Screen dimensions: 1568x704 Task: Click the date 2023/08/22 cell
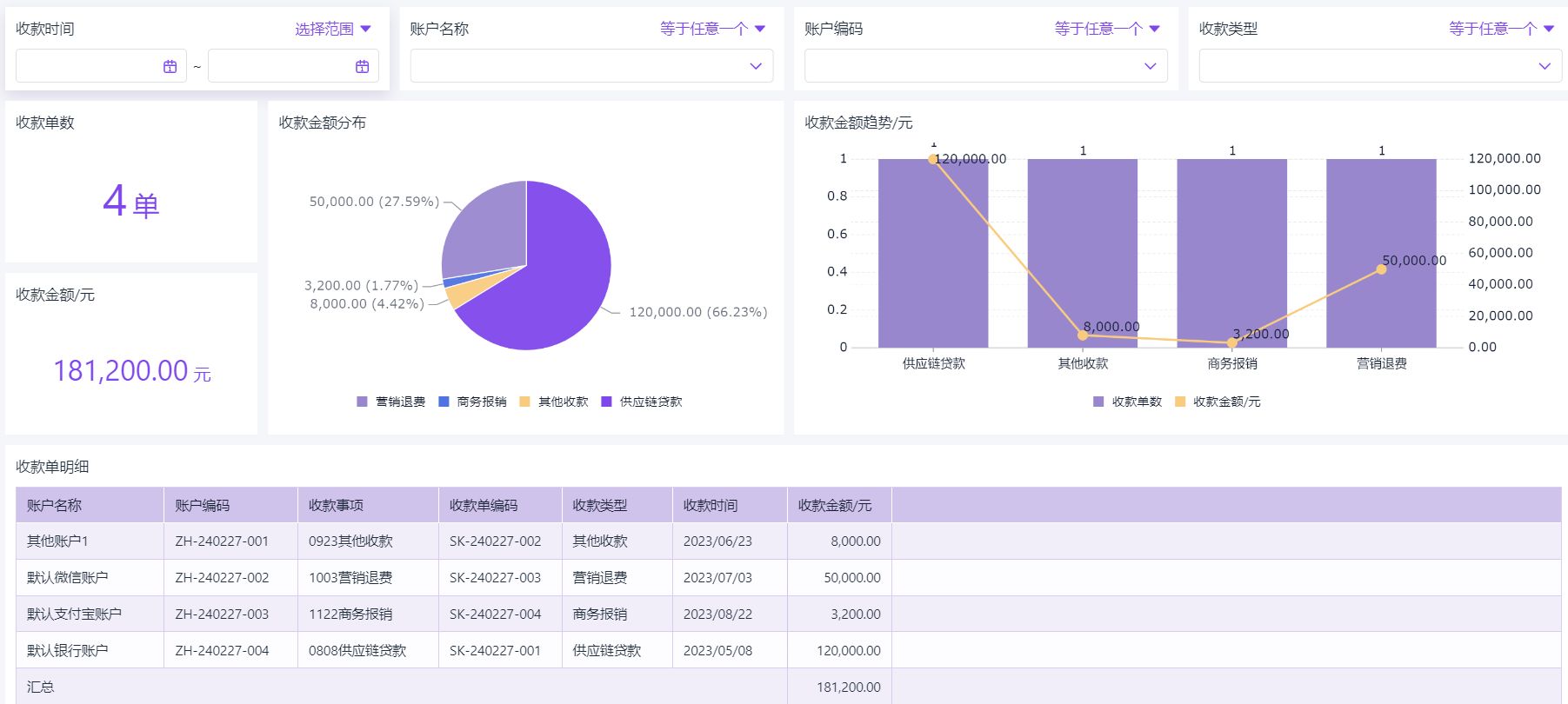[x=730, y=614]
